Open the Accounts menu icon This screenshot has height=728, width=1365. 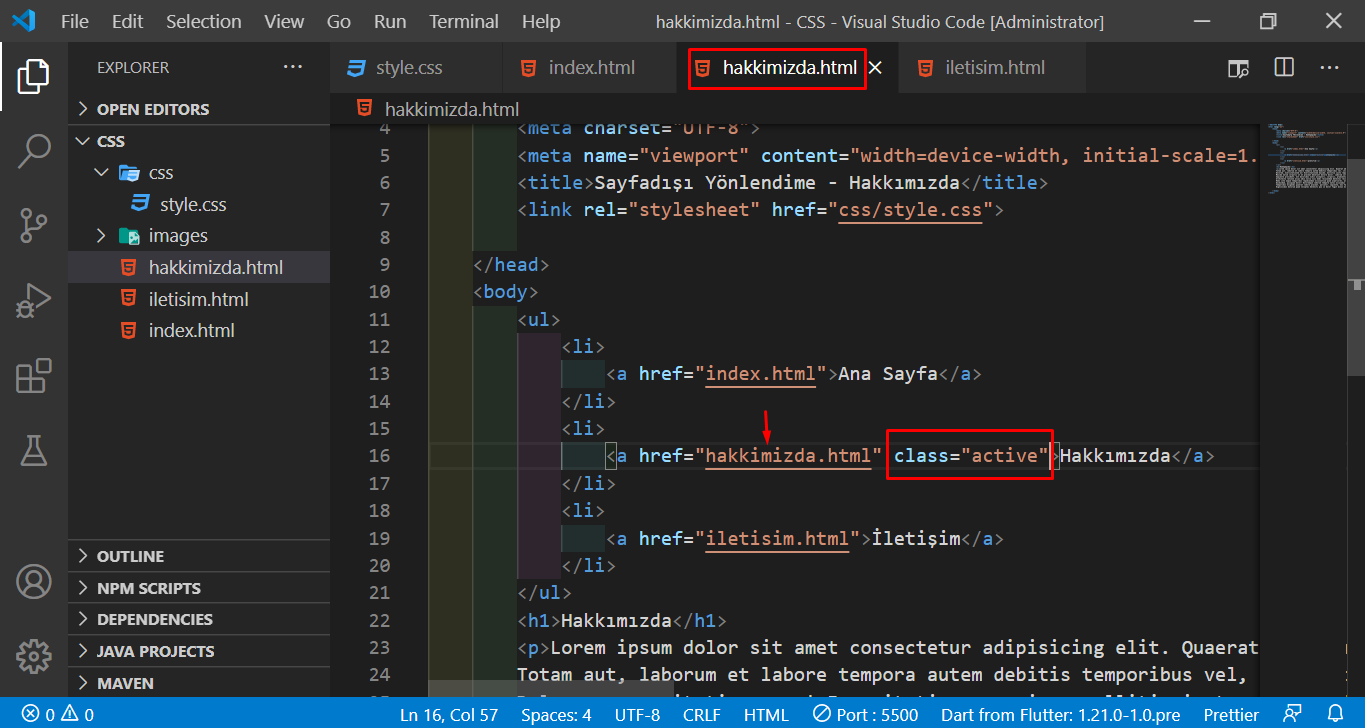tap(34, 581)
